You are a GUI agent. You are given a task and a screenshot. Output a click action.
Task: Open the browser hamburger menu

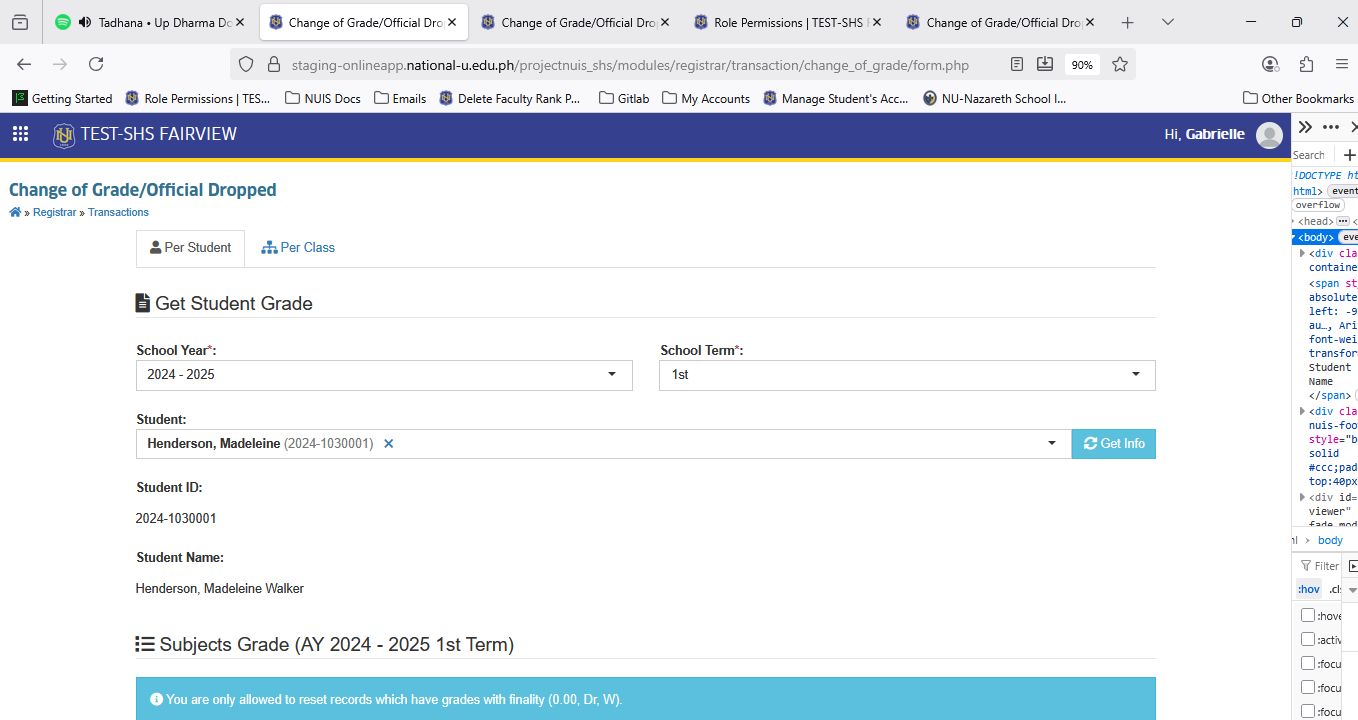click(1342, 64)
